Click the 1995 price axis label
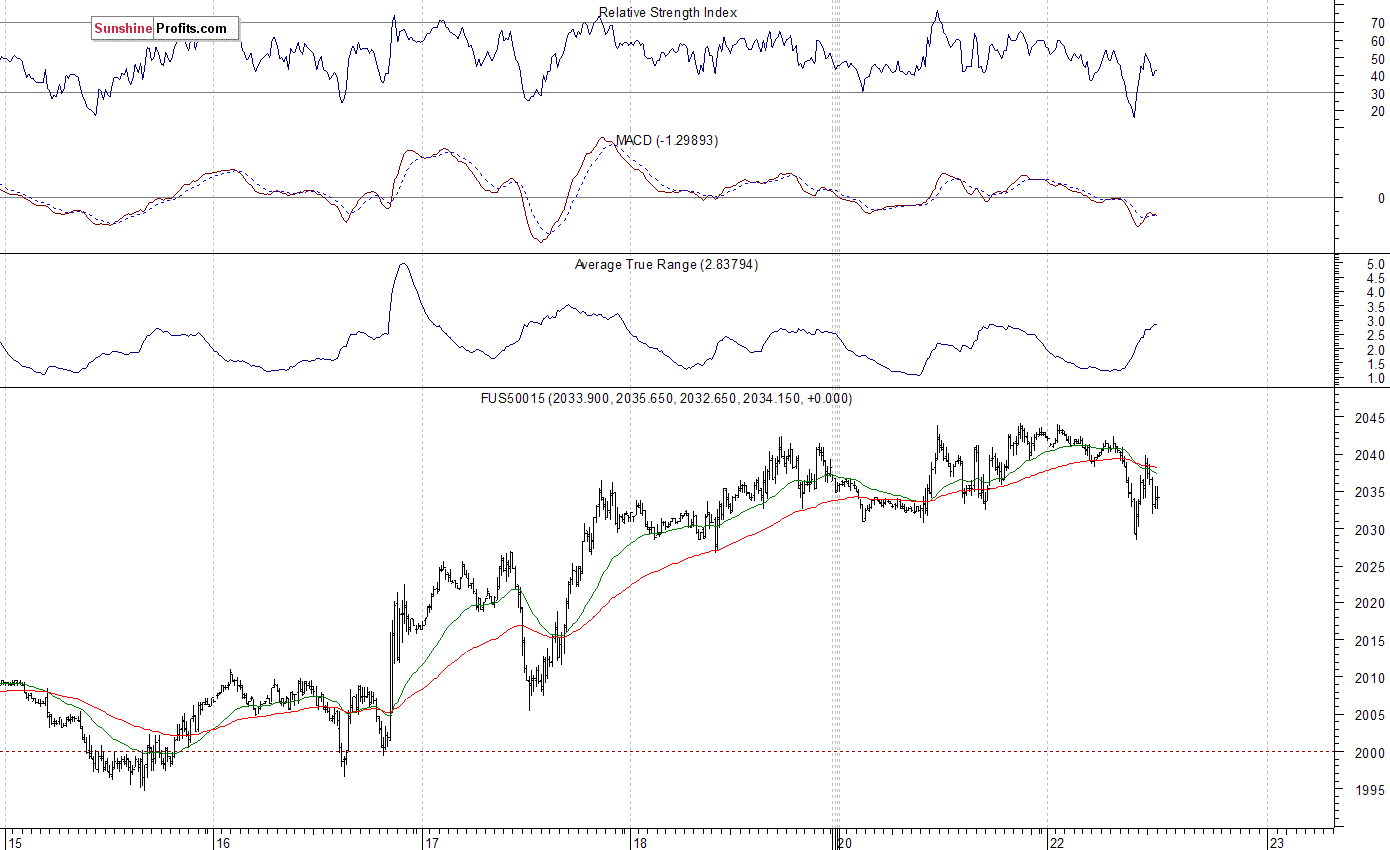The height and width of the screenshot is (850, 1390). pyautogui.click(x=1371, y=790)
